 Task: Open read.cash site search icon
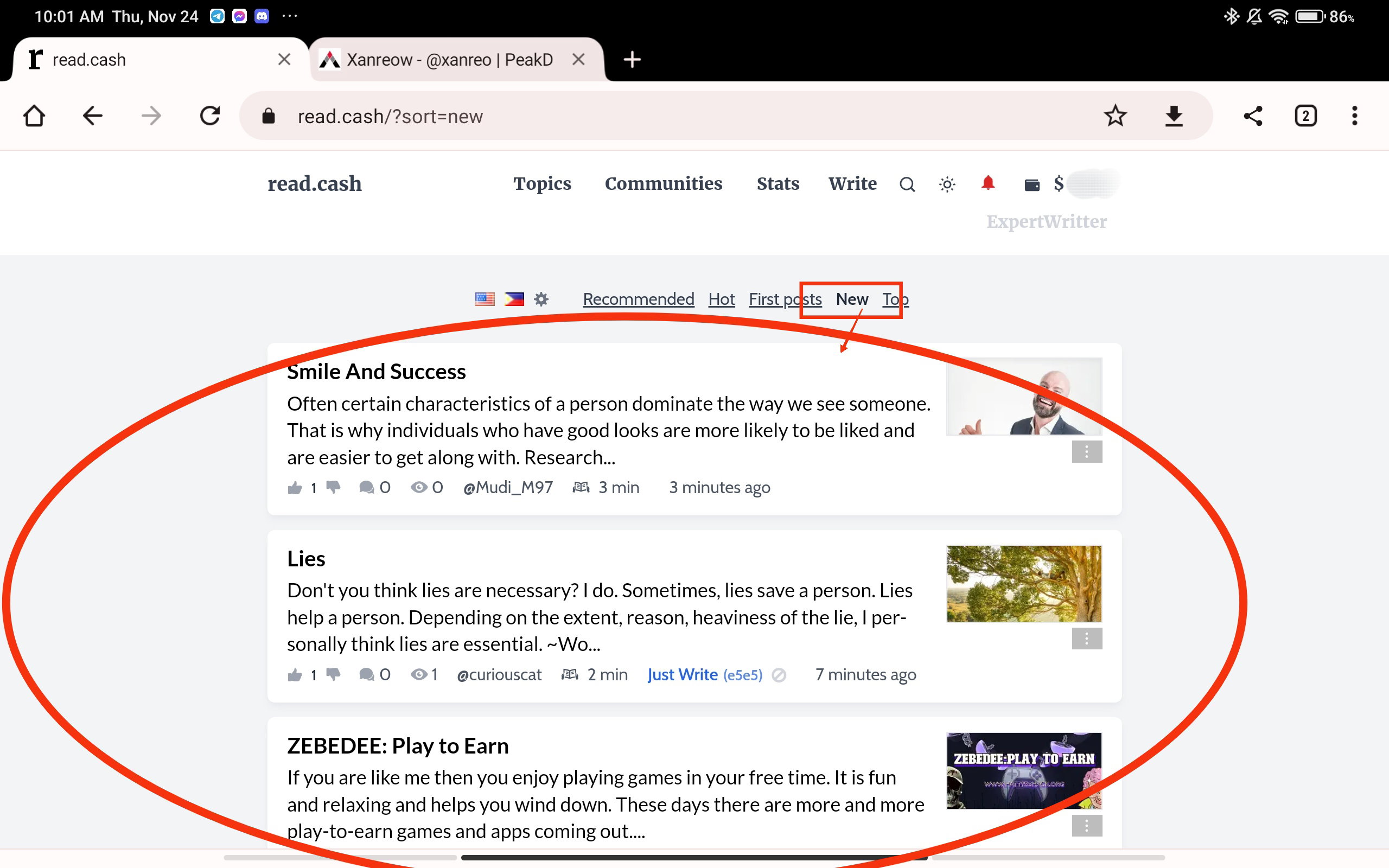click(x=907, y=184)
